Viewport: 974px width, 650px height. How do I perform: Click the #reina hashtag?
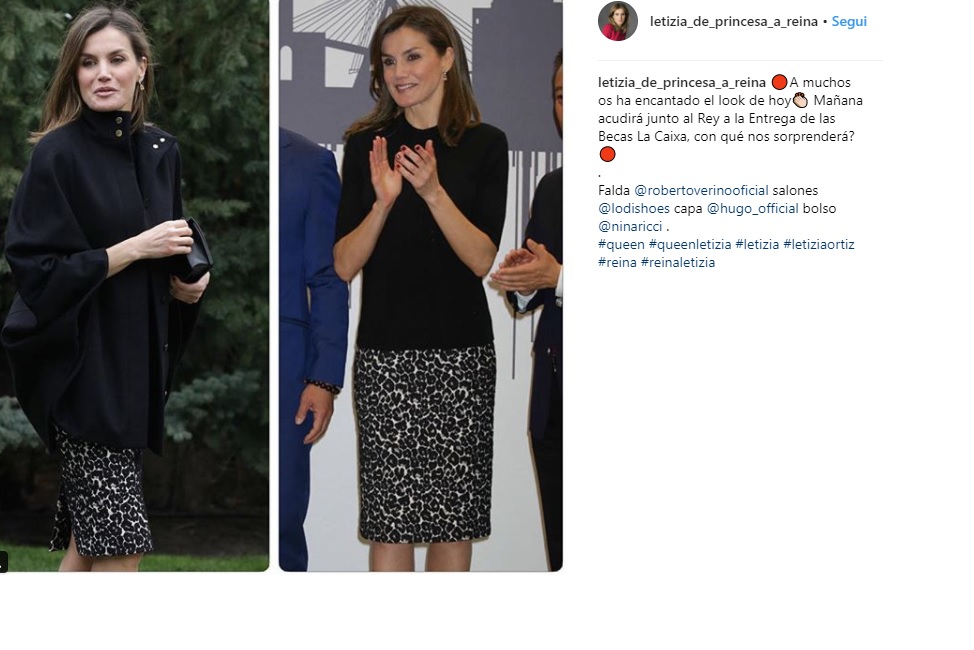pos(617,263)
